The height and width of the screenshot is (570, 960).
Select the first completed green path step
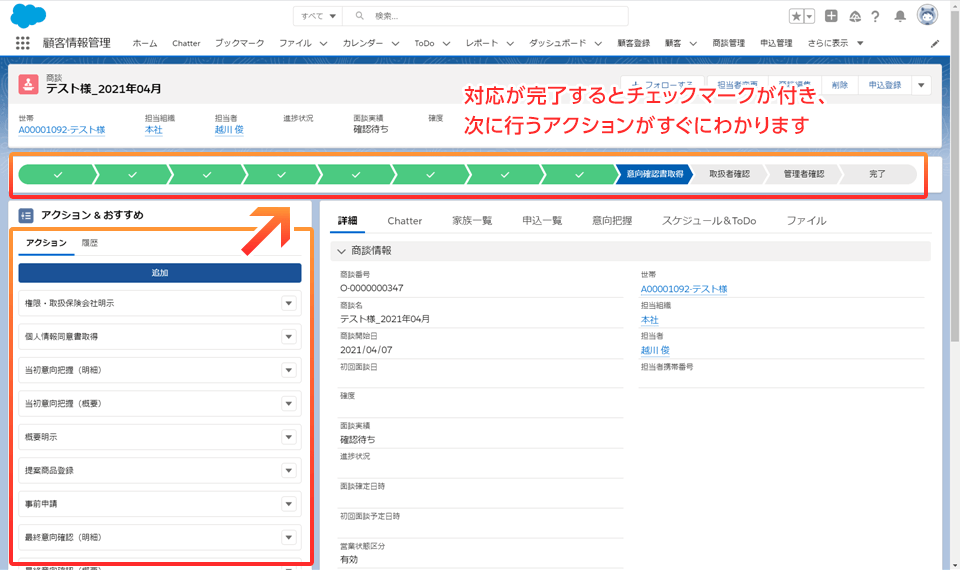[x=57, y=174]
